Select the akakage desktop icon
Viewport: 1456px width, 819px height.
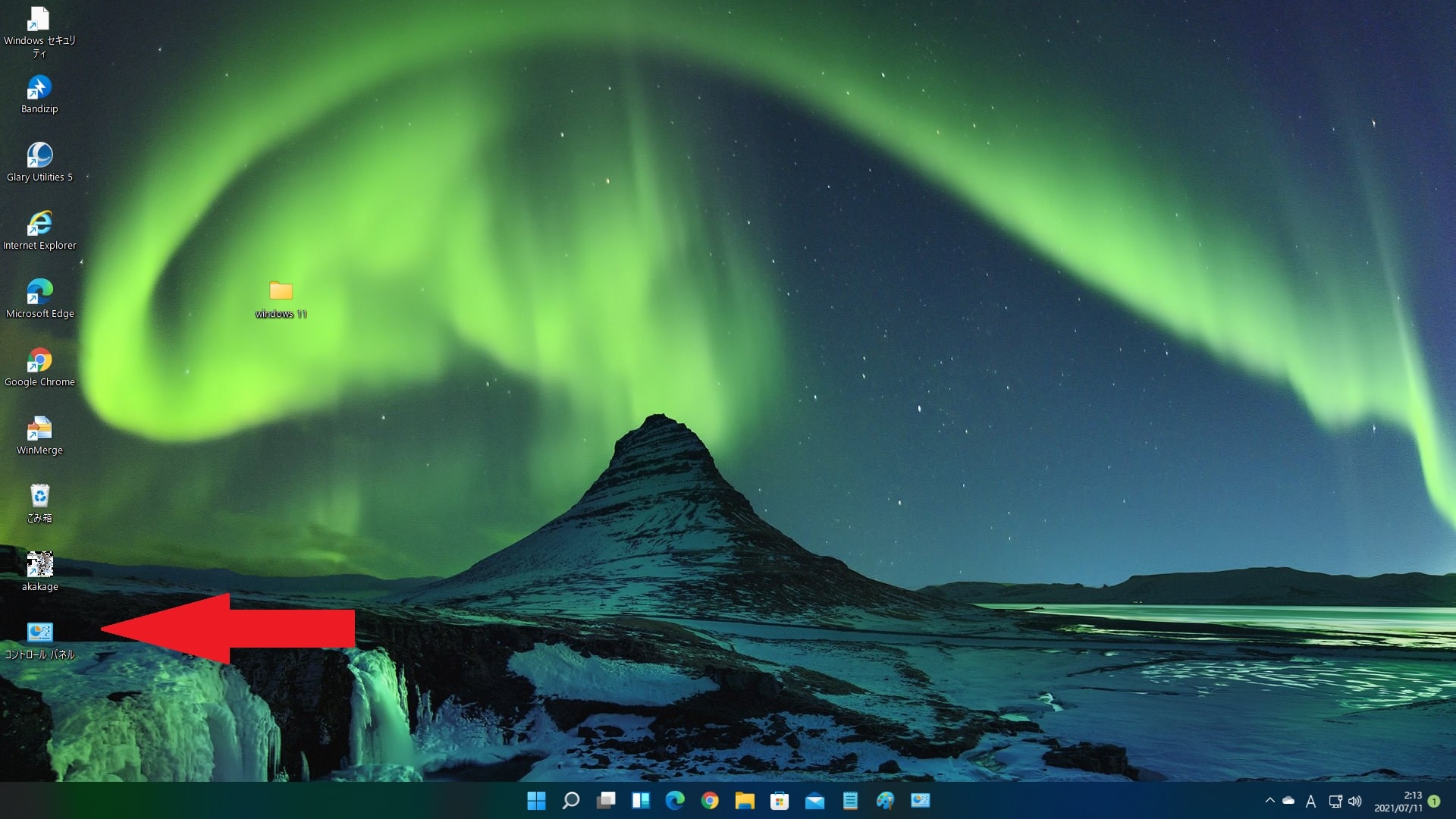[x=39, y=572]
